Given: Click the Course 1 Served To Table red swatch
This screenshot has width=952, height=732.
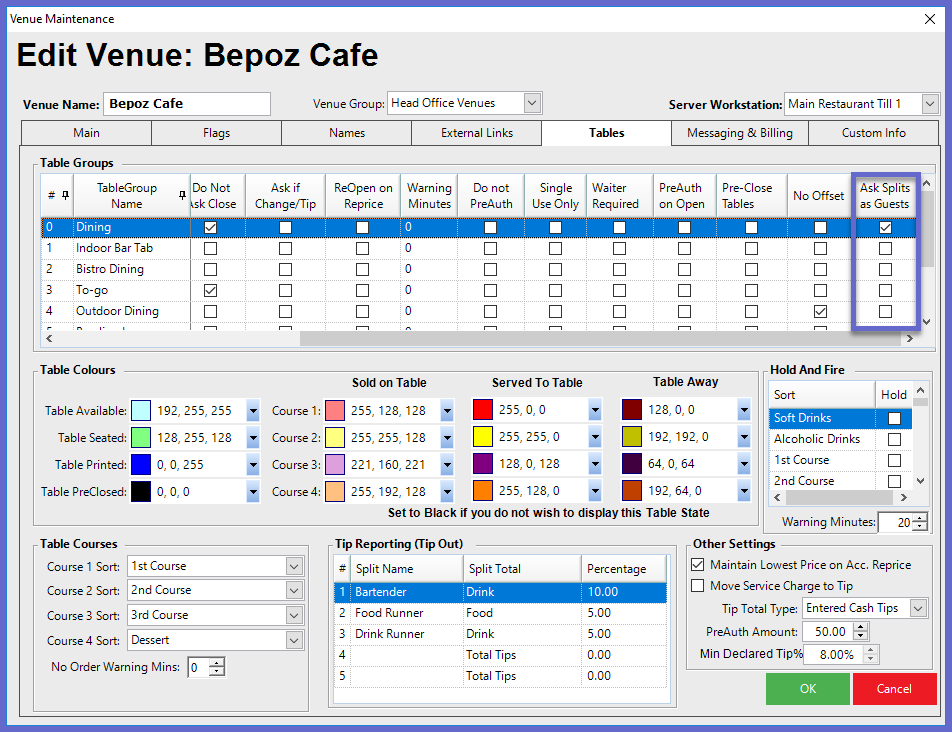Looking at the screenshot, I should click(x=483, y=410).
